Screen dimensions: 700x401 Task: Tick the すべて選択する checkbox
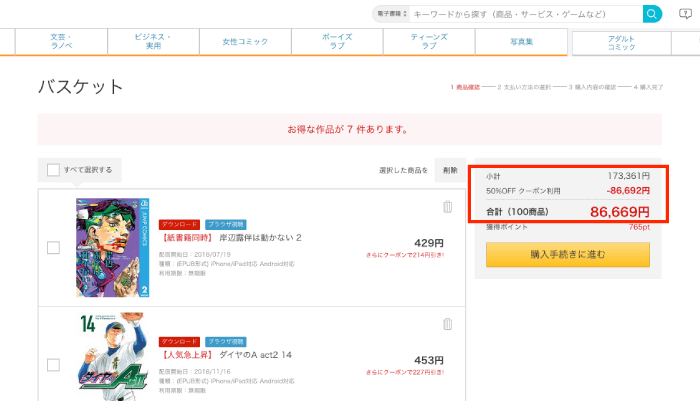[x=51, y=169]
